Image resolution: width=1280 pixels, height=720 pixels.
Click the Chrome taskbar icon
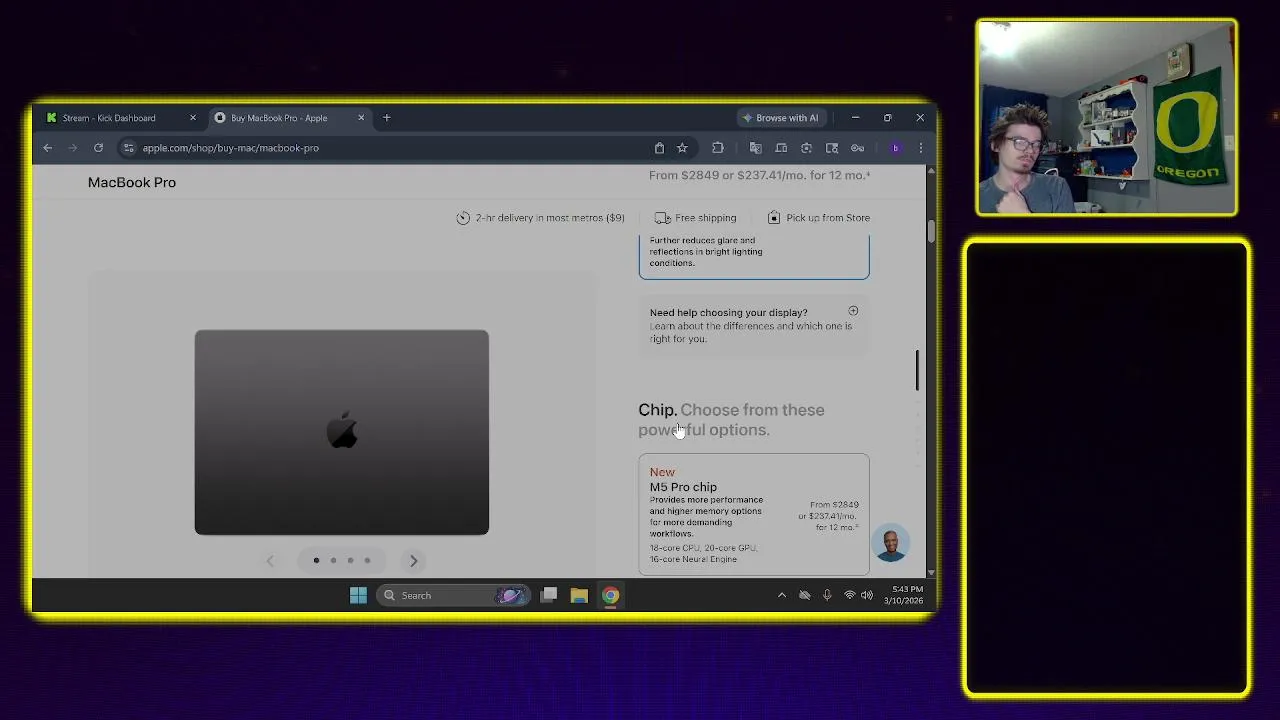pos(610,596)
